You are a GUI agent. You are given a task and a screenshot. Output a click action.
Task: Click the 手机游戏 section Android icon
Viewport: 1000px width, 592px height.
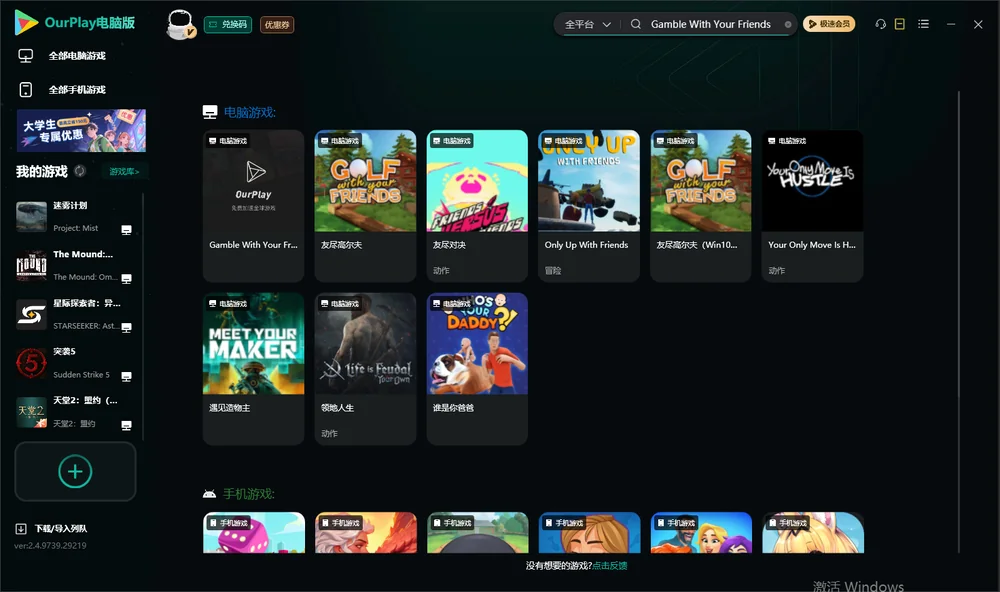tap(209, 494)
